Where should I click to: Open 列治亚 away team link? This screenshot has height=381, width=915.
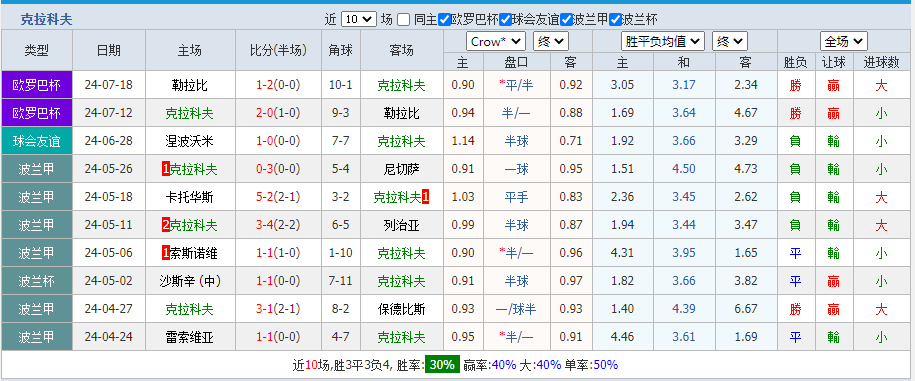401,225
